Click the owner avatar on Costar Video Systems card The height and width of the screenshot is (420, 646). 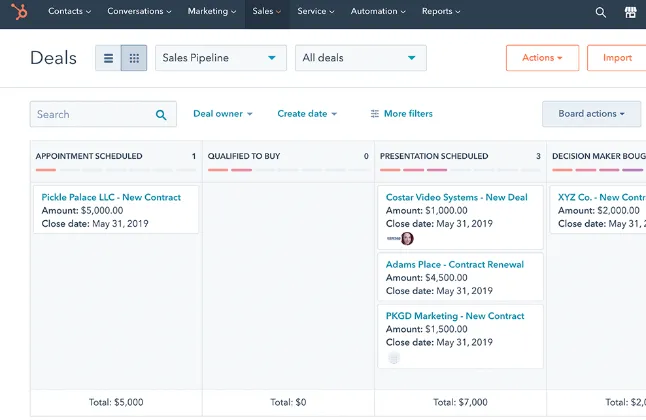click(x=407, y=238)
